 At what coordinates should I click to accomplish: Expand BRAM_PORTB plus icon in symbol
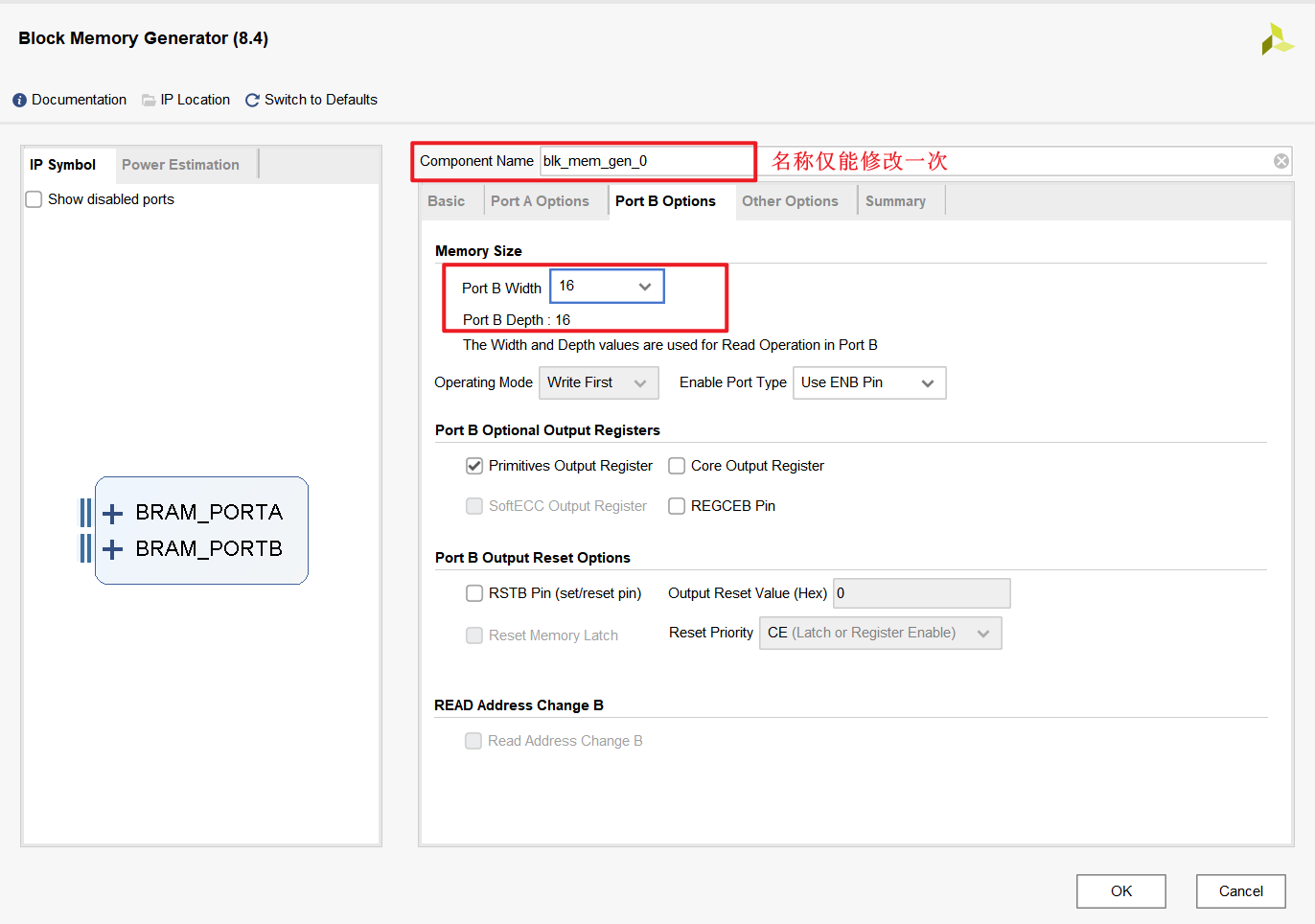(112, 549)
